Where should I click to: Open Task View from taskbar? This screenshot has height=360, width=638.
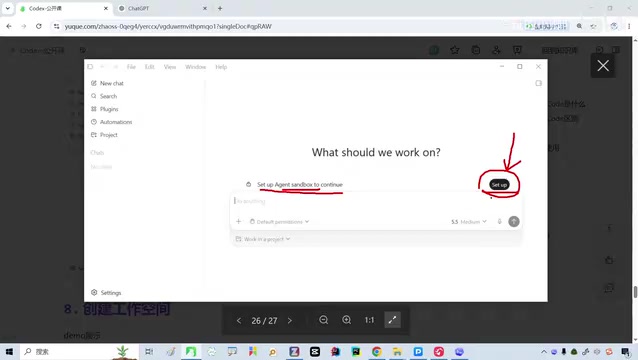click(149, 351)
